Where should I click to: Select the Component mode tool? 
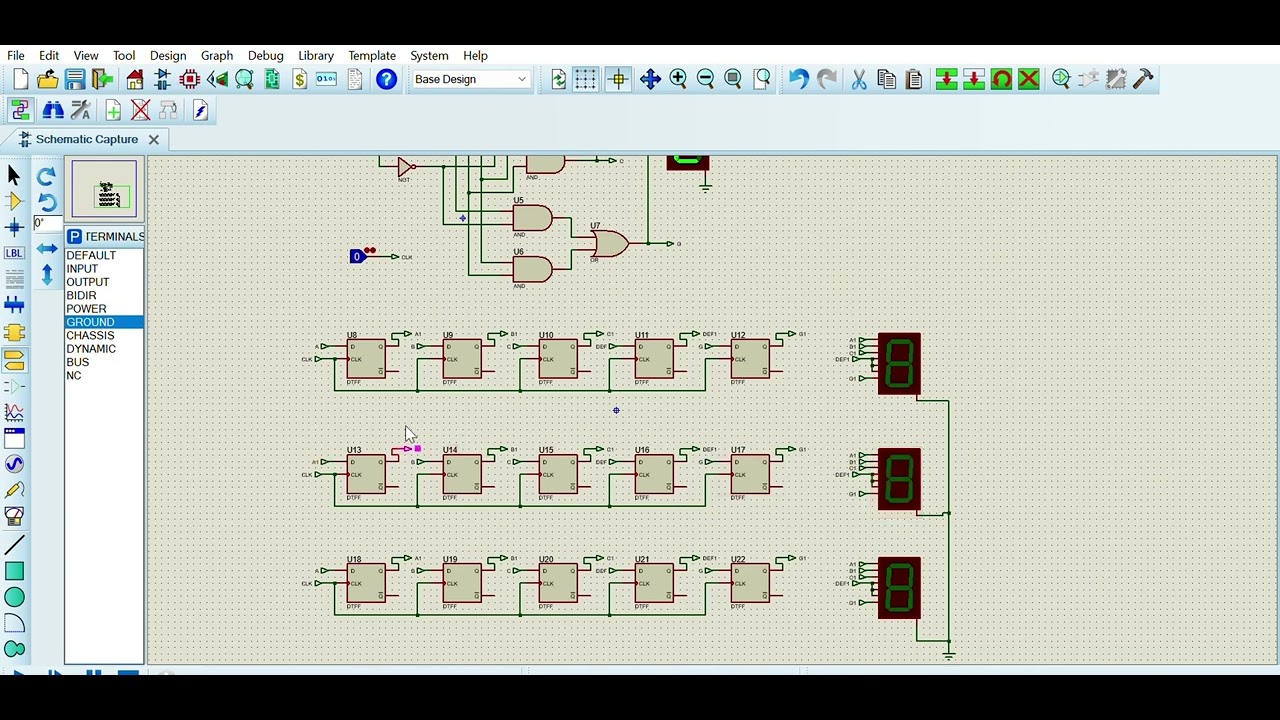tap(14, 201)
